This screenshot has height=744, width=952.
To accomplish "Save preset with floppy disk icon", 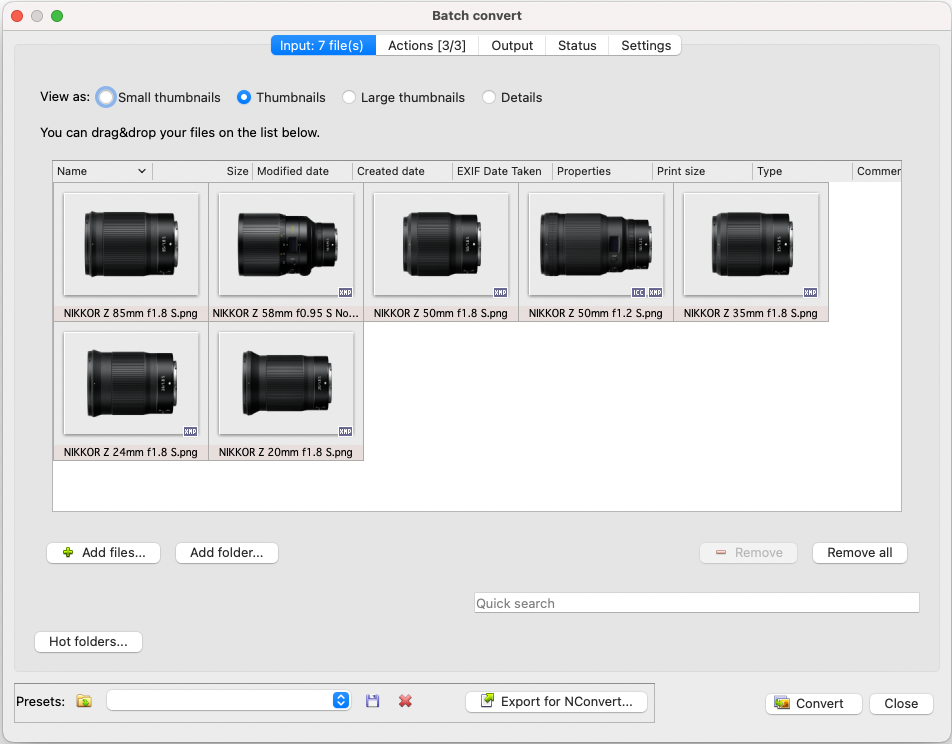I will click(x=373, y=701).
